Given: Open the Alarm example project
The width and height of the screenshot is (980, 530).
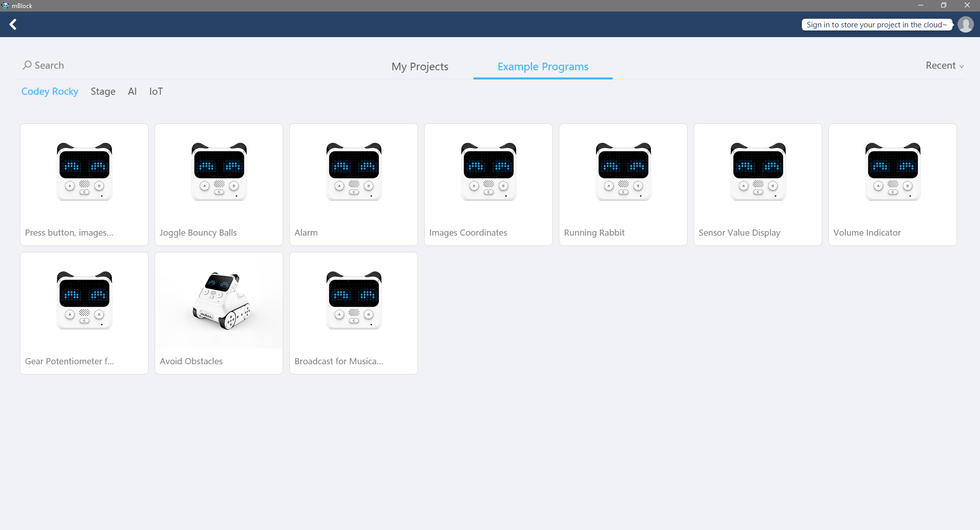Looking at the screenshot, I should (x=353, y=185).
